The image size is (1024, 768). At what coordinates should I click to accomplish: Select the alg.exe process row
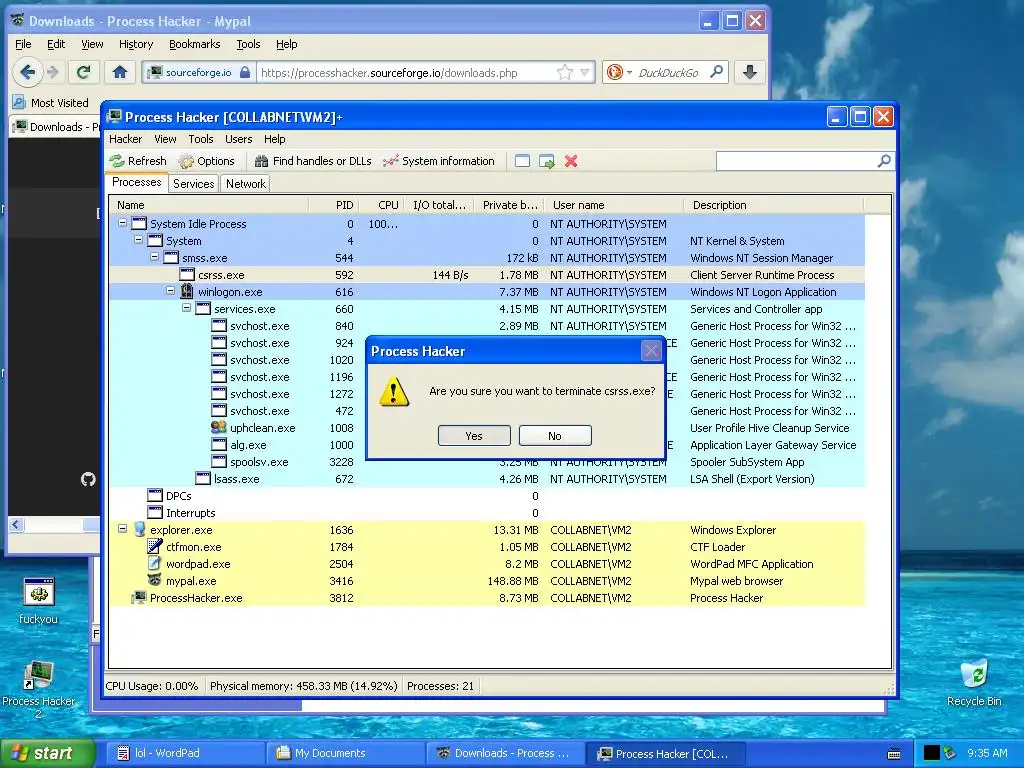coord(487,445)
